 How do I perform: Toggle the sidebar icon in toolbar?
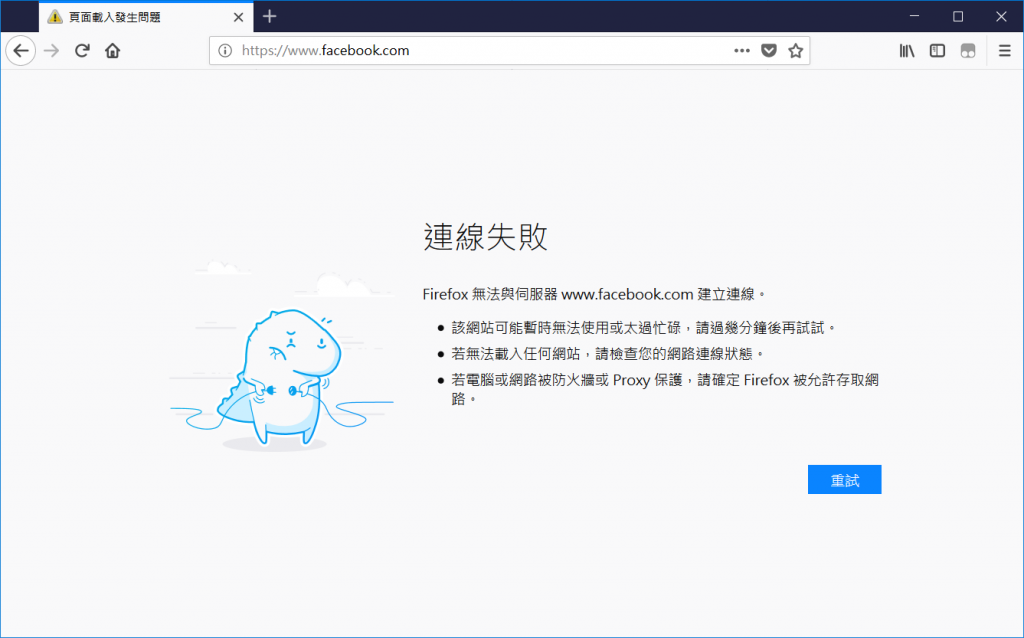pos(938,50)
